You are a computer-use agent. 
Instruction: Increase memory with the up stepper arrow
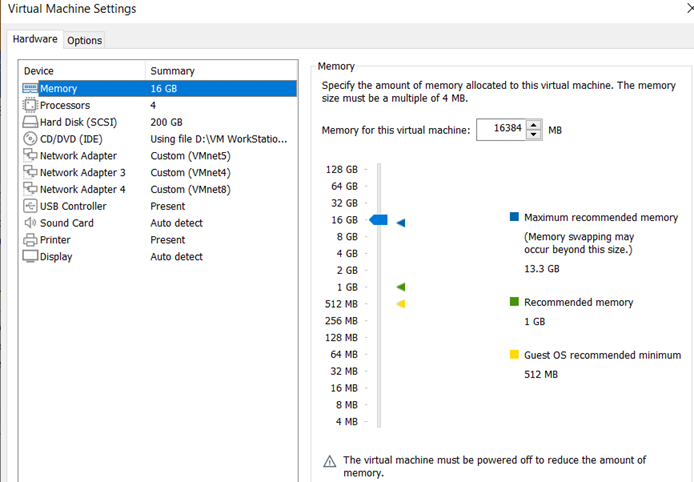534,125
